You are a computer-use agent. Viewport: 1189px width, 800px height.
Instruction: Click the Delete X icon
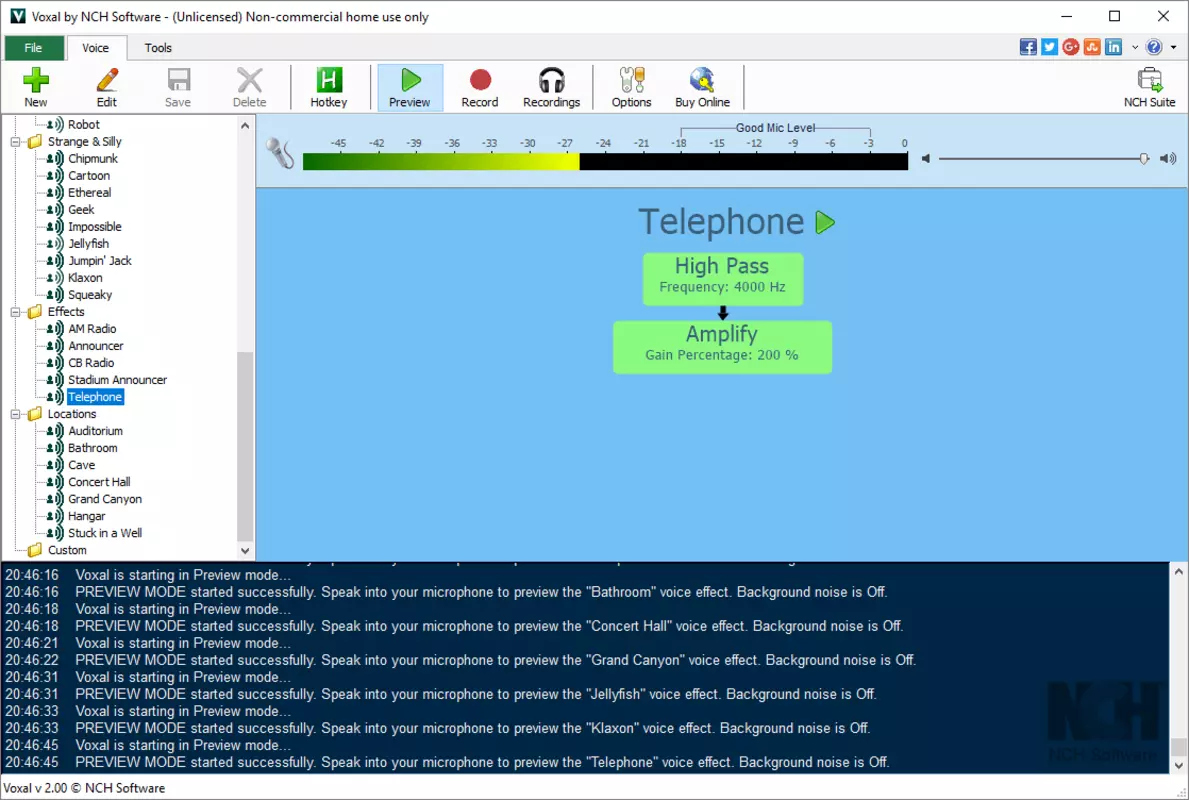pos(249,87)
